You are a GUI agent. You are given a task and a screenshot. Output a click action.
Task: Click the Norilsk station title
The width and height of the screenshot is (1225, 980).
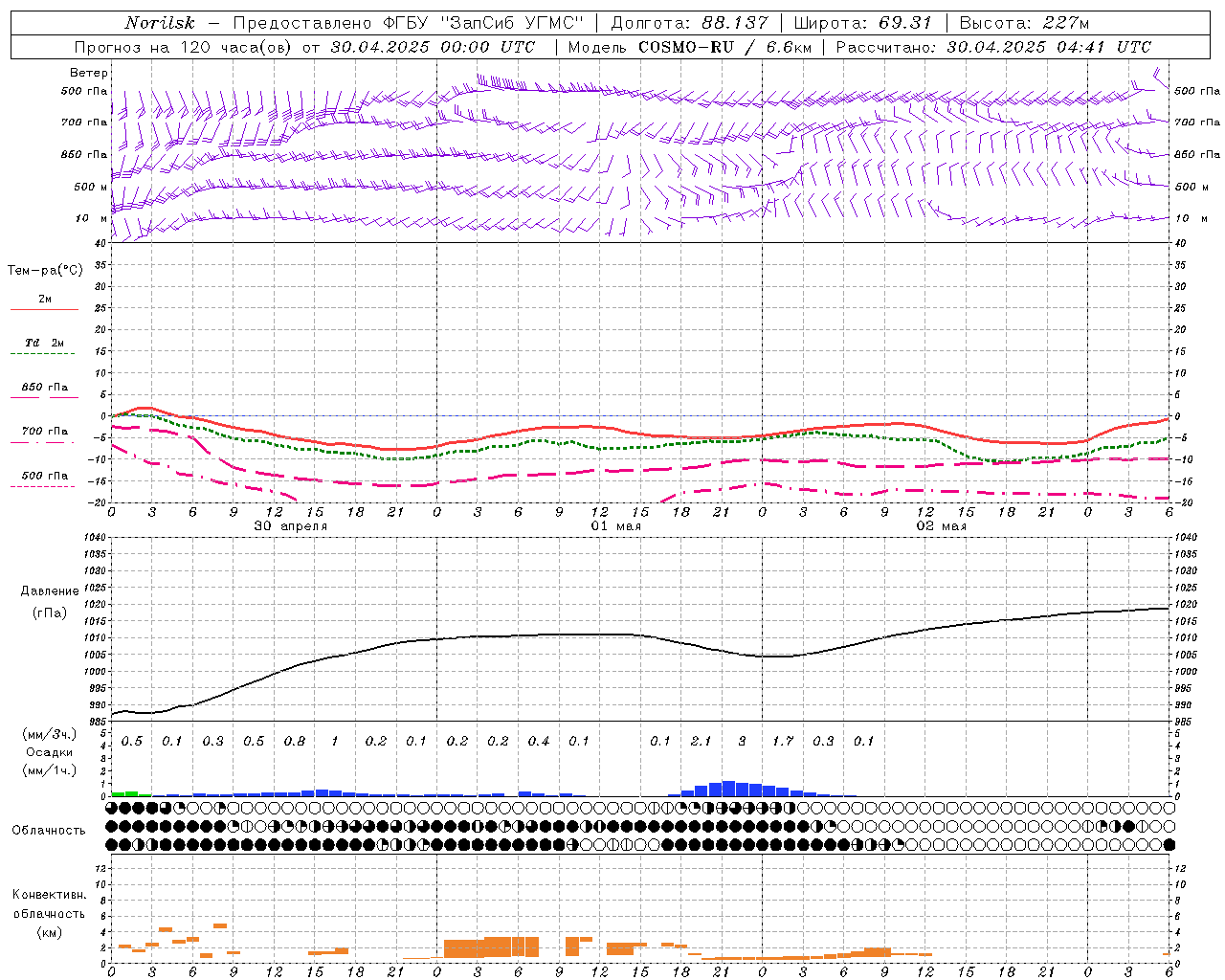[160, 23]
